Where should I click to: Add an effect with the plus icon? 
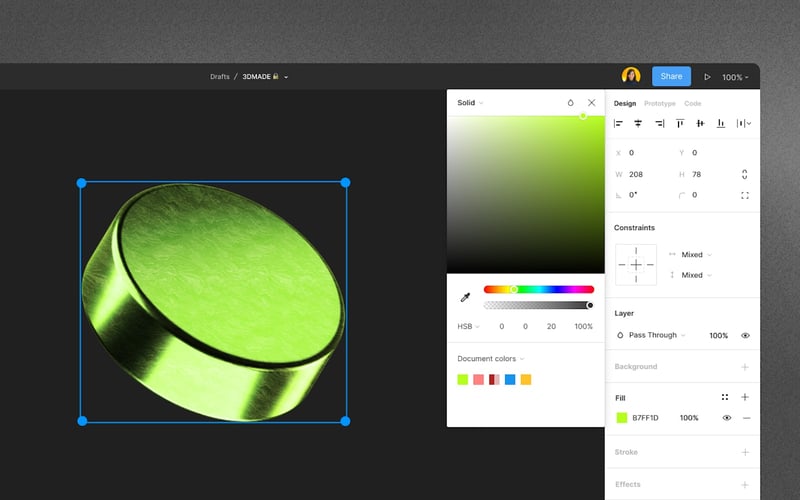point(745,485)
